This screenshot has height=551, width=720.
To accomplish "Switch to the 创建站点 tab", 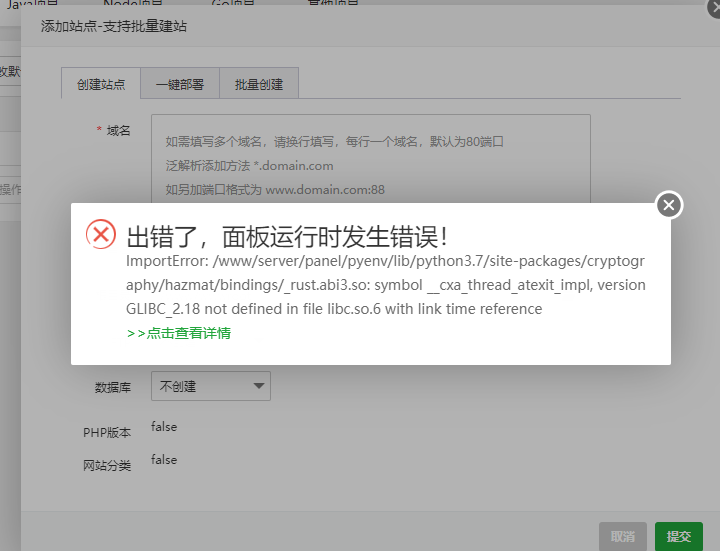I will [101, 84].
